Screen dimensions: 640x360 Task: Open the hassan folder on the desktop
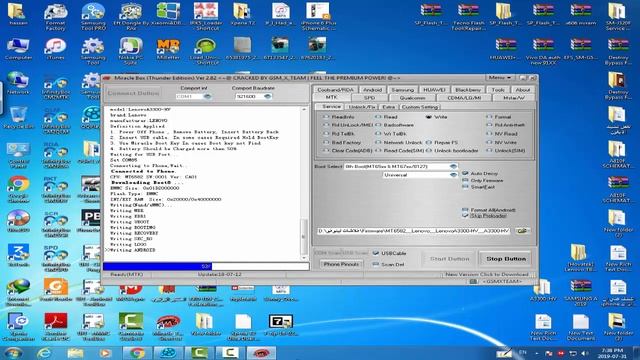17,15
